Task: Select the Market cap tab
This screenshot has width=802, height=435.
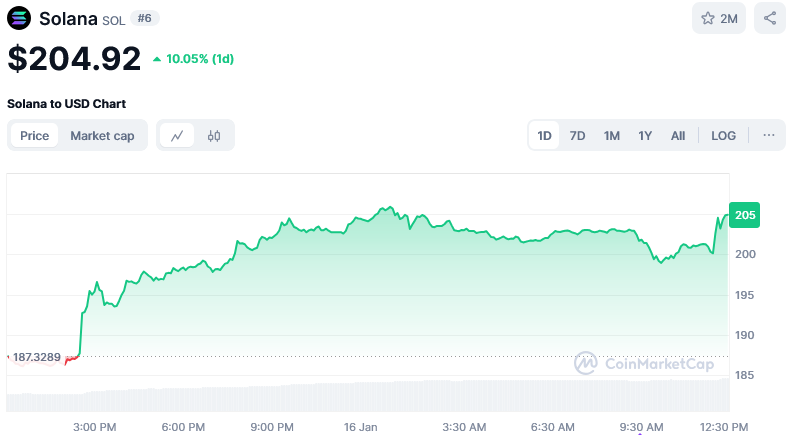Action: coord(102,136)
